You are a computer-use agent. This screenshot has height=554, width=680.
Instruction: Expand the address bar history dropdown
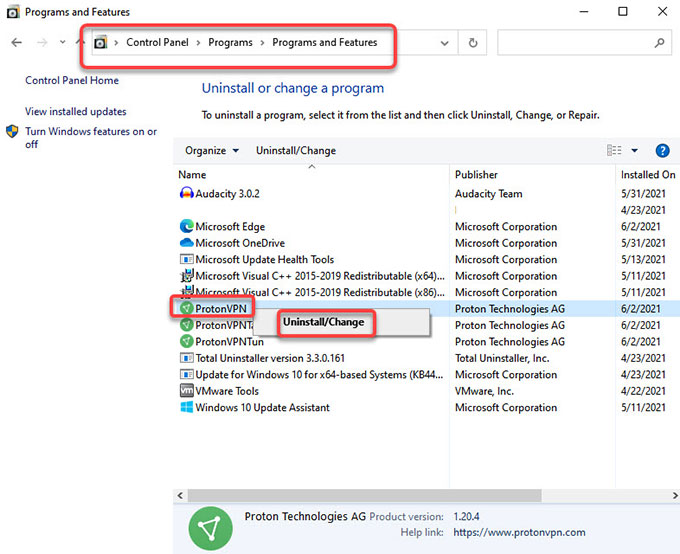pos(445,43)
